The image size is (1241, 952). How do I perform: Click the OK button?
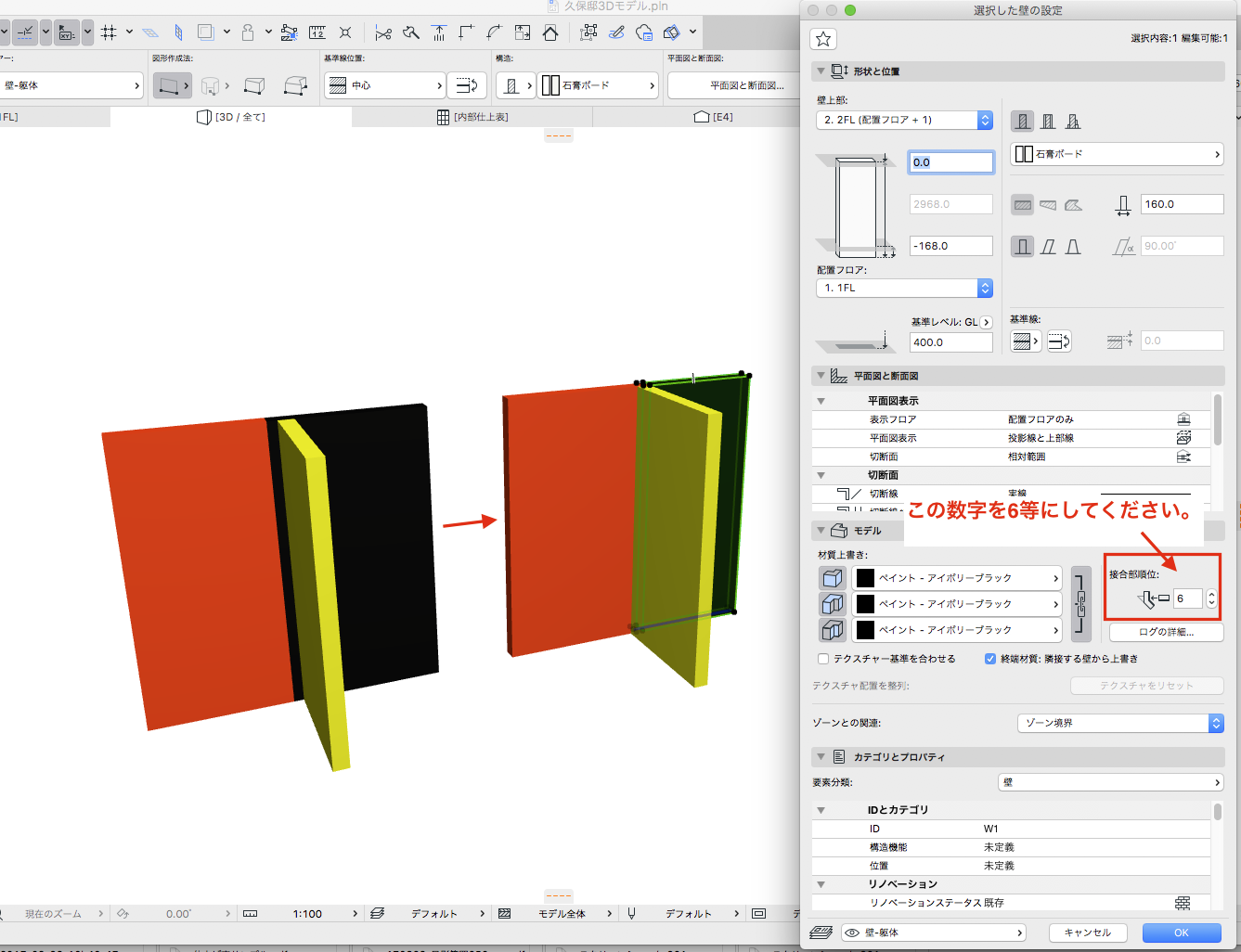click(x=1181, y=933)
